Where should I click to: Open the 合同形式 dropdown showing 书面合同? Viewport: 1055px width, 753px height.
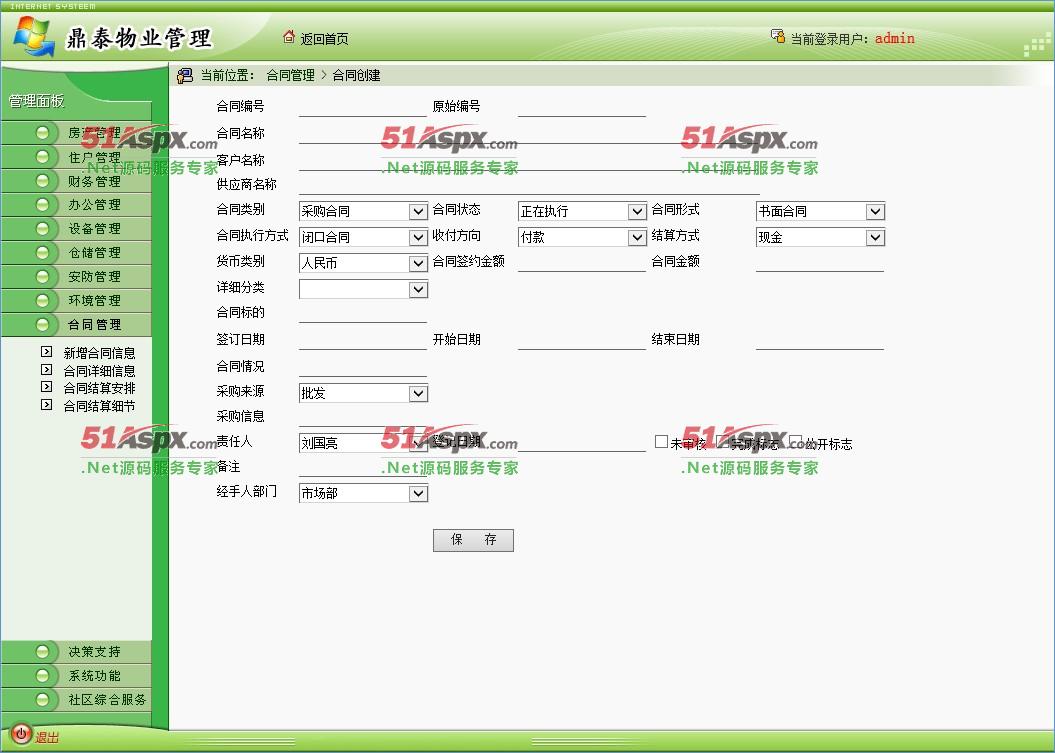(820, 211)
